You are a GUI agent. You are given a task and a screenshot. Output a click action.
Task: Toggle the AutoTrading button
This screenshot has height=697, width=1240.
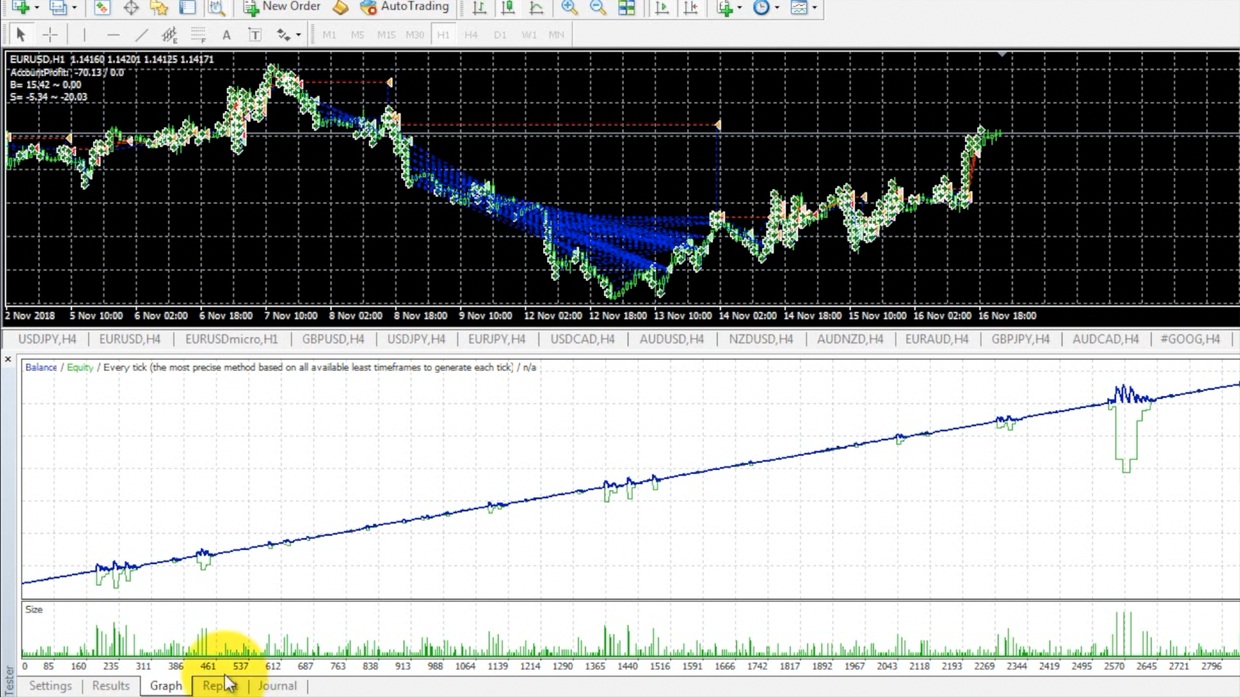point(404,7)
